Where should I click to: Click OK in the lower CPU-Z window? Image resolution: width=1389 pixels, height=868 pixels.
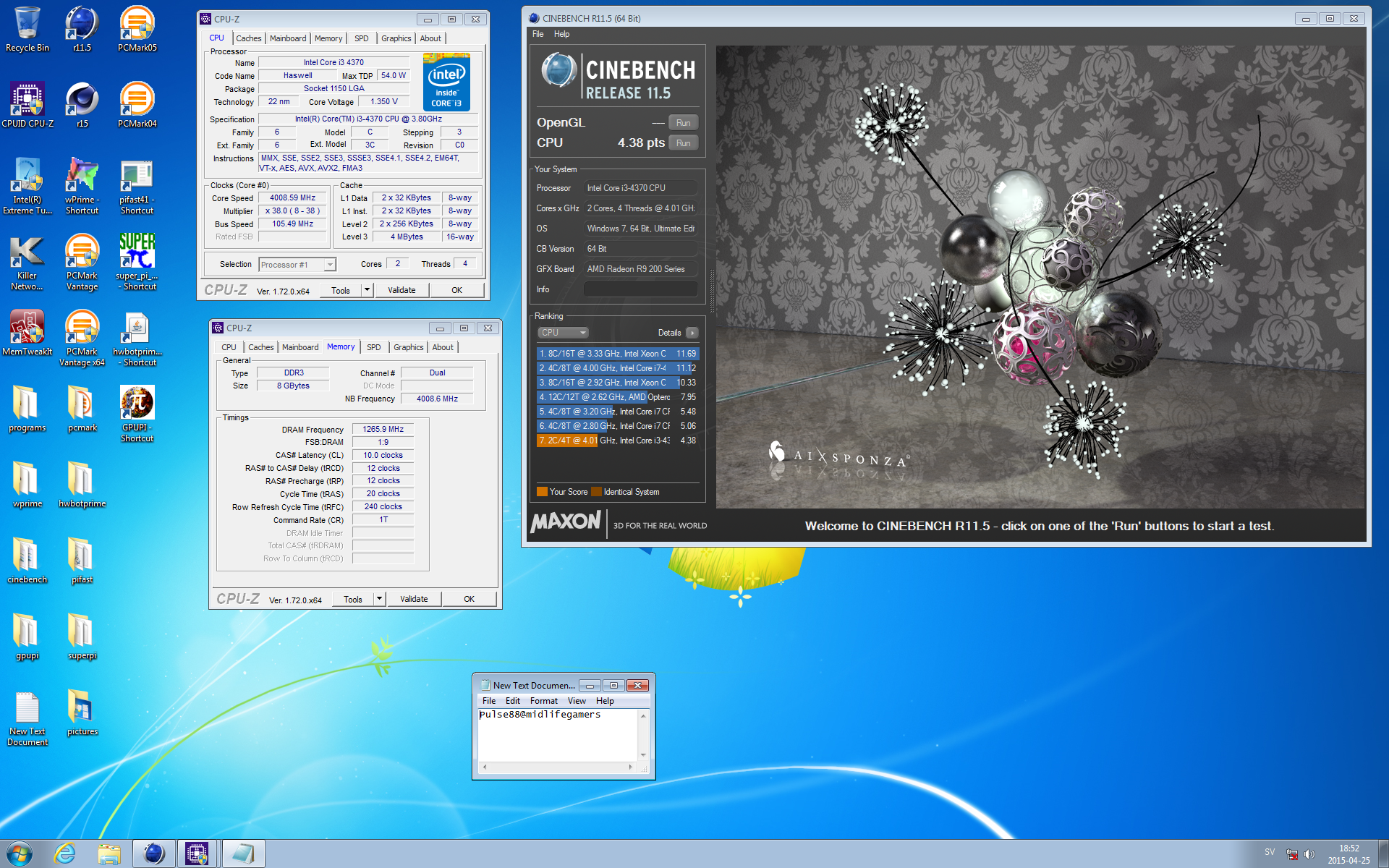click(x=469, y=599)
